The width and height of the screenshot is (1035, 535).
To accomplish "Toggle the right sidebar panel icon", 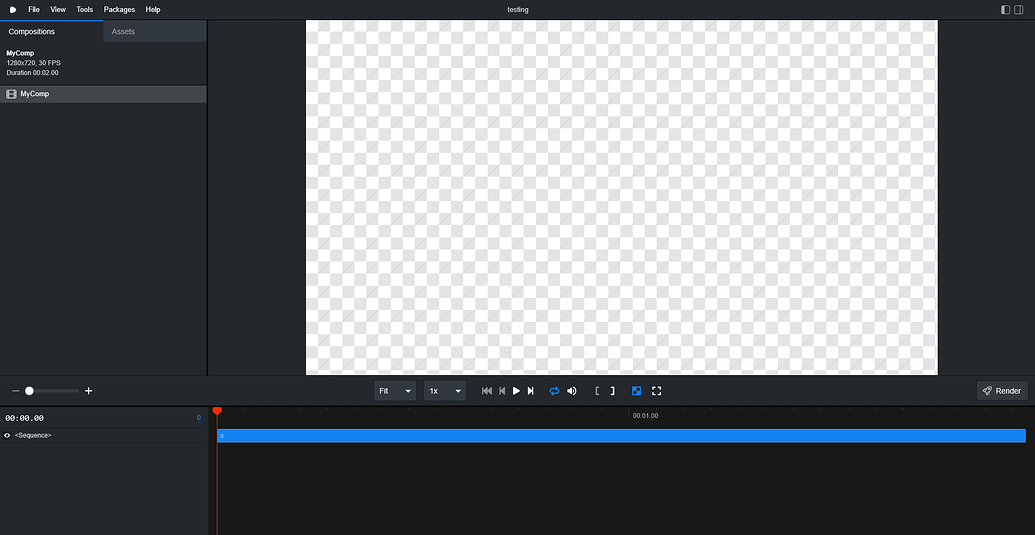I will click(x=1018, y=10).
